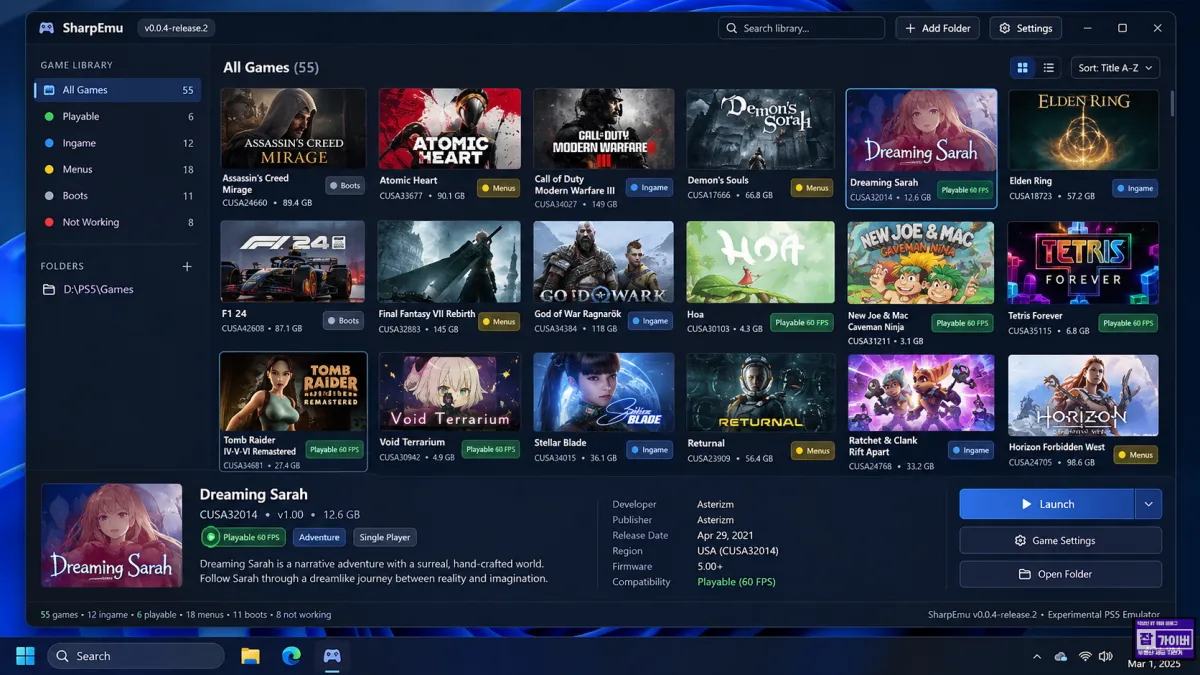Image resolution: width=1200 pixels, height=675 pixels.
Task: Select the Demon's Souls game cover
Action: 760,128
